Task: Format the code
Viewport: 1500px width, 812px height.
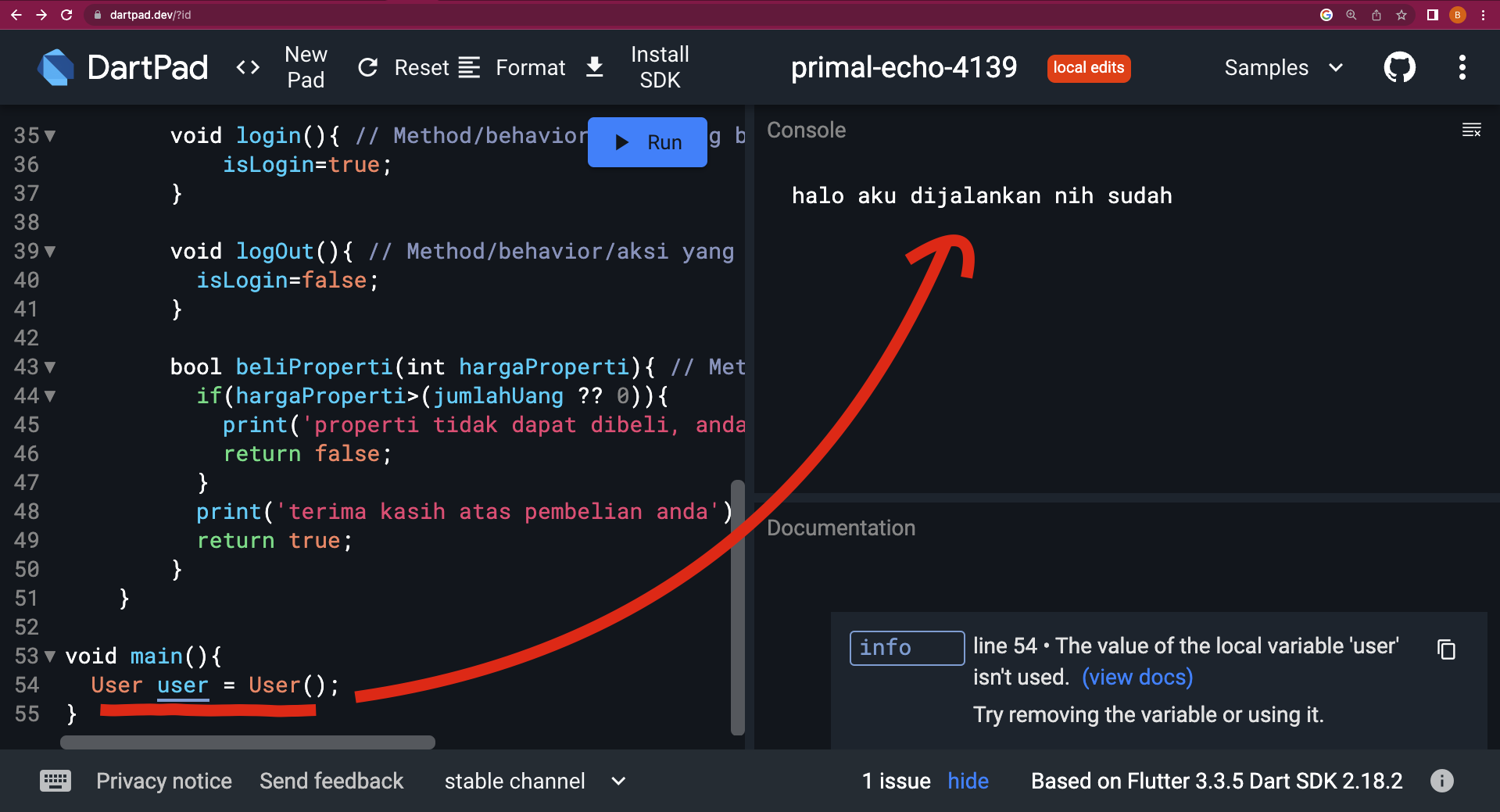Action: 513,68
